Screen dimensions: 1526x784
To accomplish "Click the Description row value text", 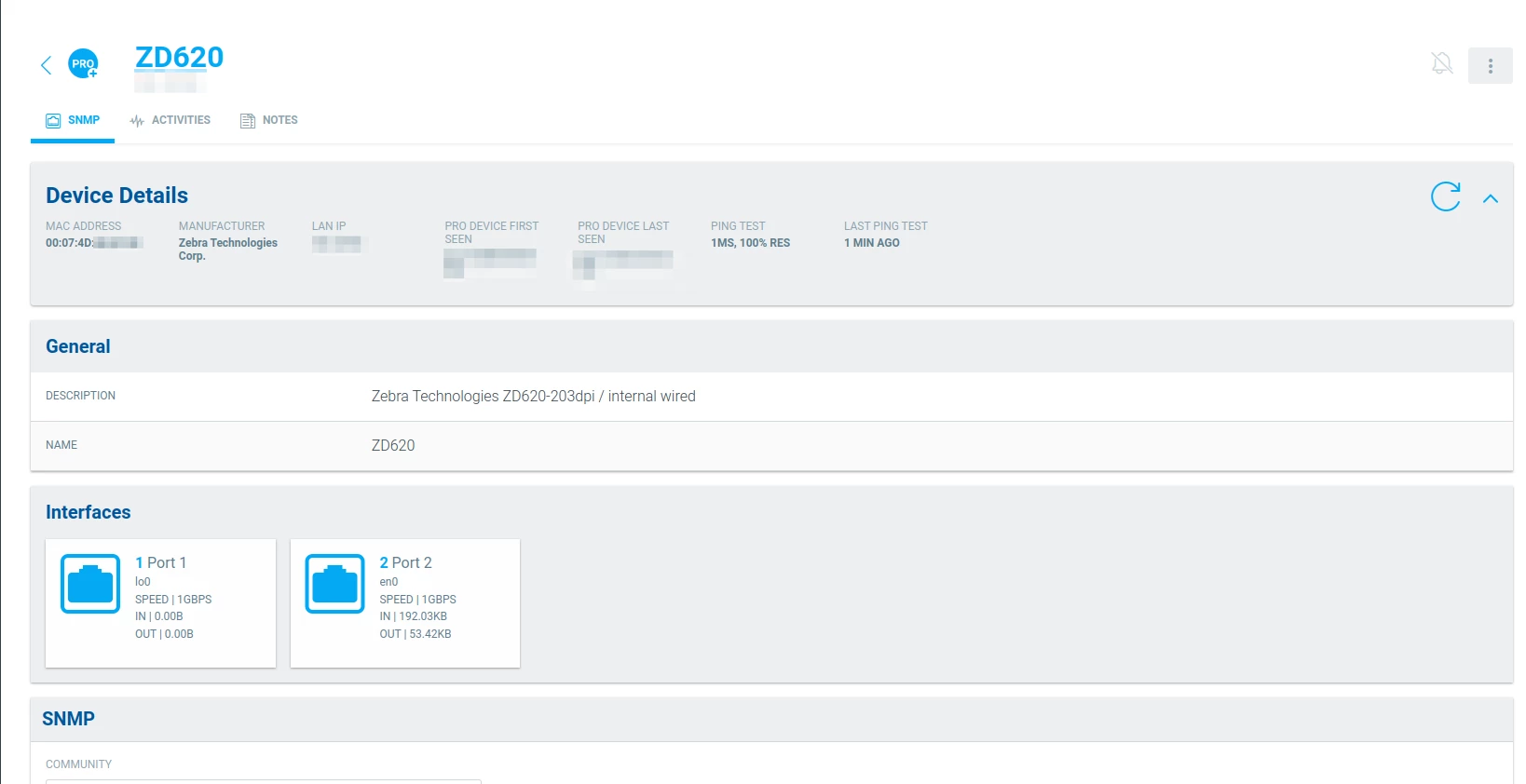I will click(533, 397).
